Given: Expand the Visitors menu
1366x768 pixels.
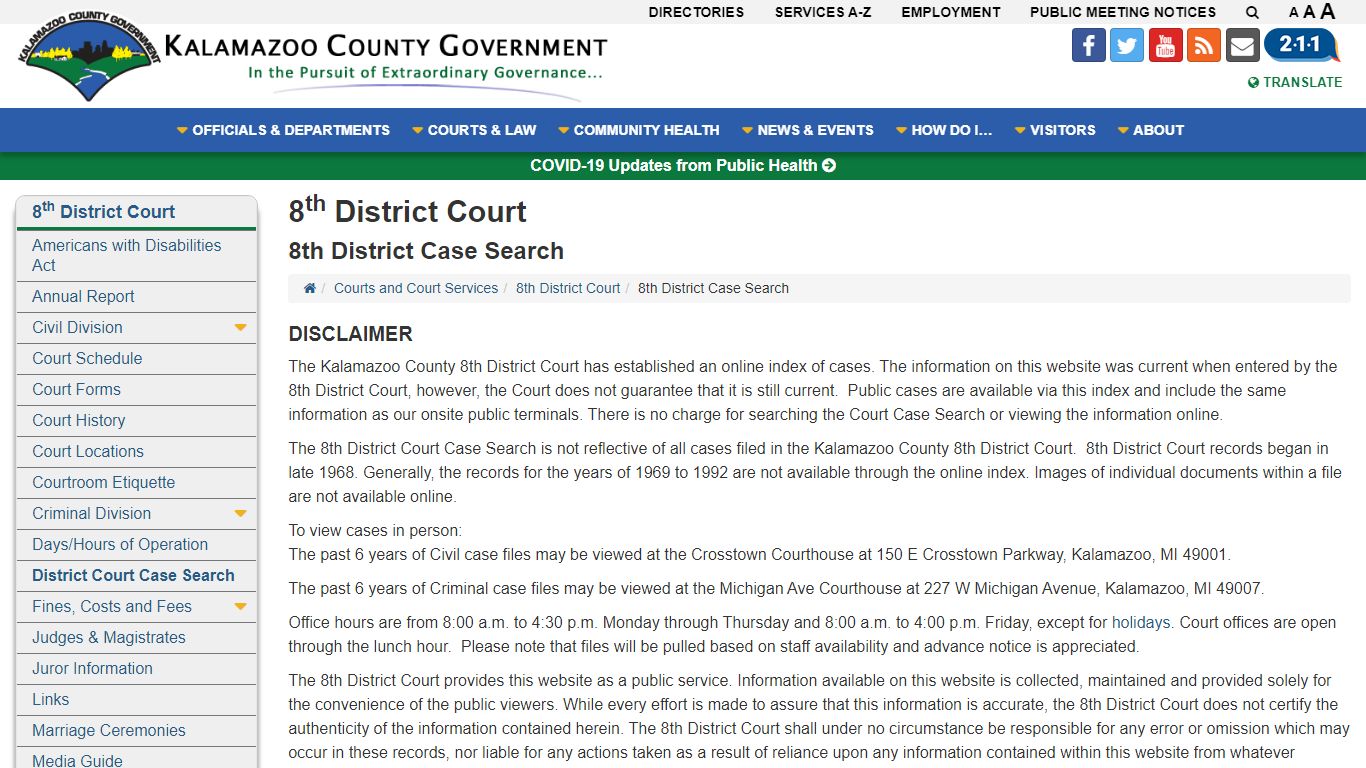Looking at the screenshot, I should (x=1055, y=130).
